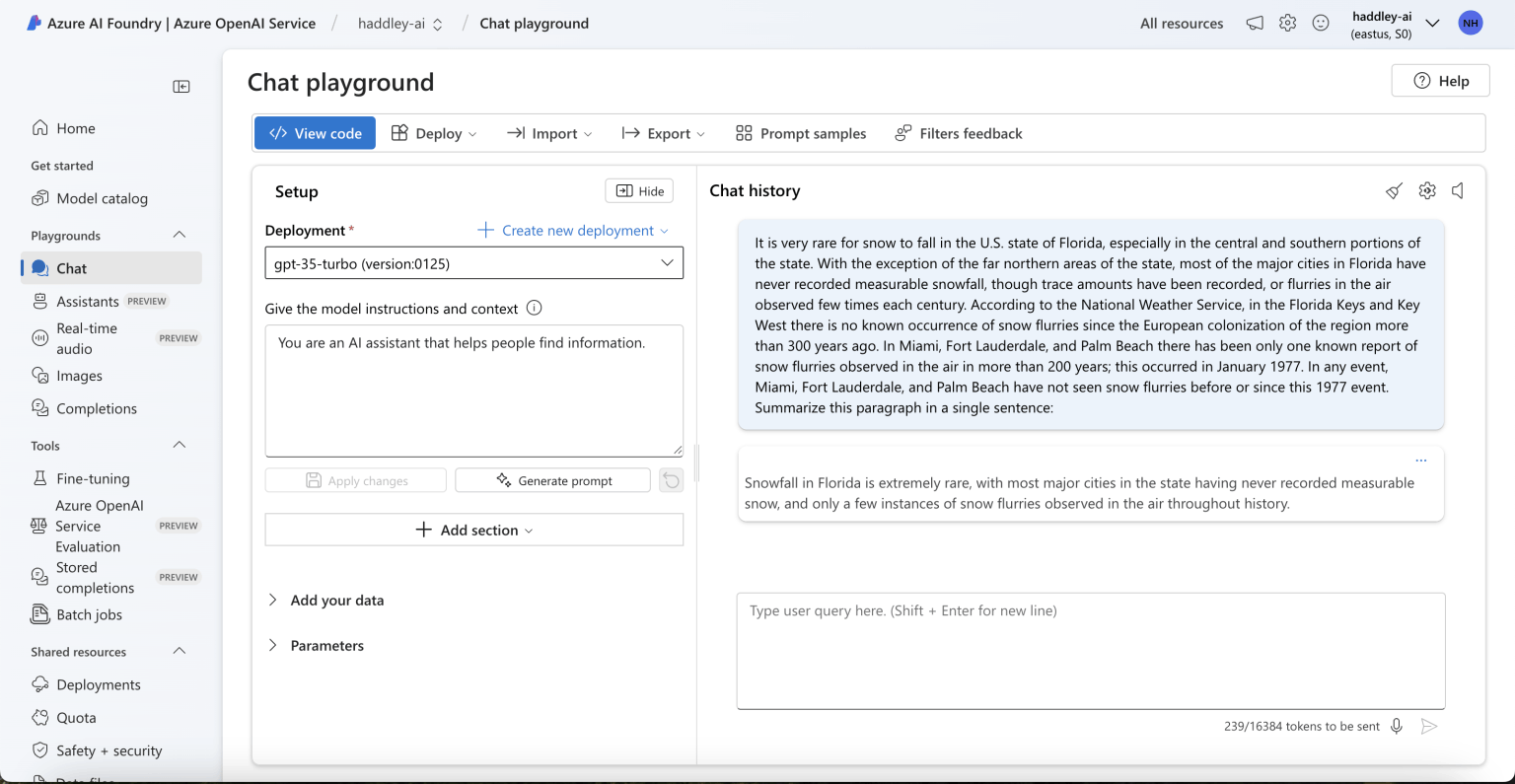Open the Export dropdown menu
This screenshot has height=784, width=1515.
[x=664, y=134]
